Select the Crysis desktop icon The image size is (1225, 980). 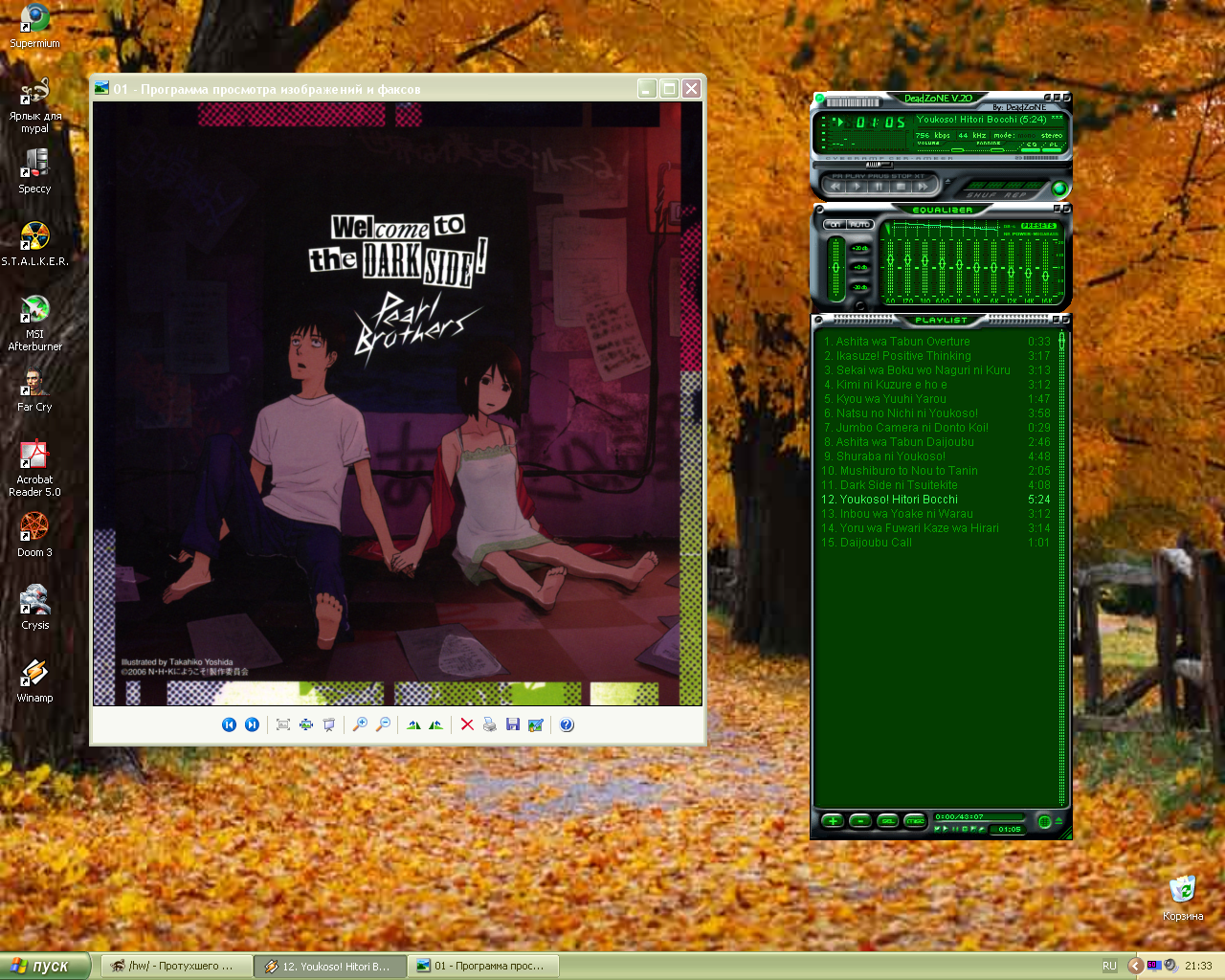point(34,608)
